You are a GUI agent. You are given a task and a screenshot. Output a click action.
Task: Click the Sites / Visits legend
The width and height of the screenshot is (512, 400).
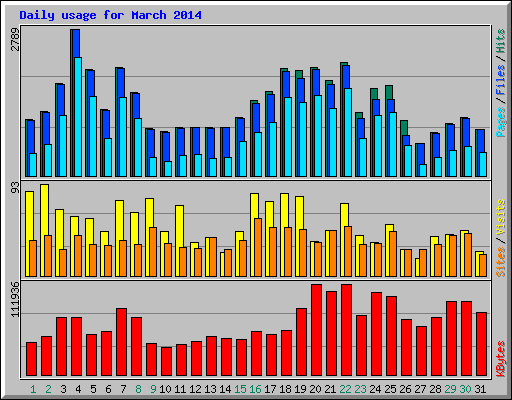[500, 238]
